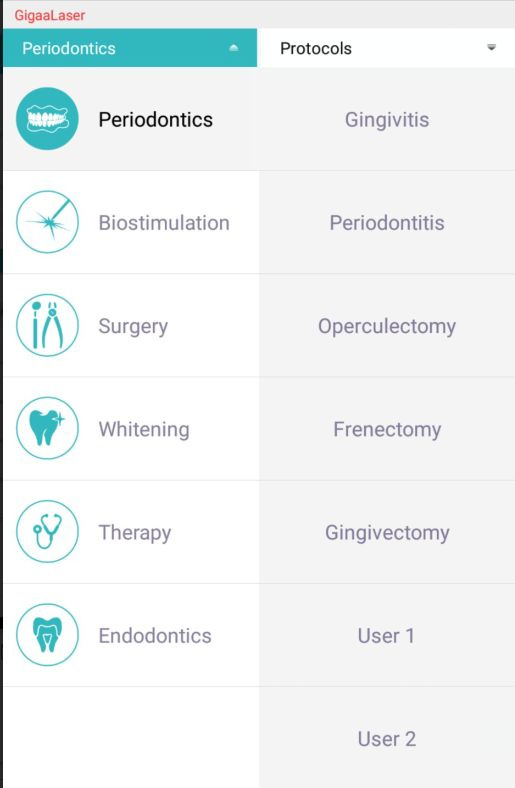Select the Frenectomy protocol

point(387,429)
